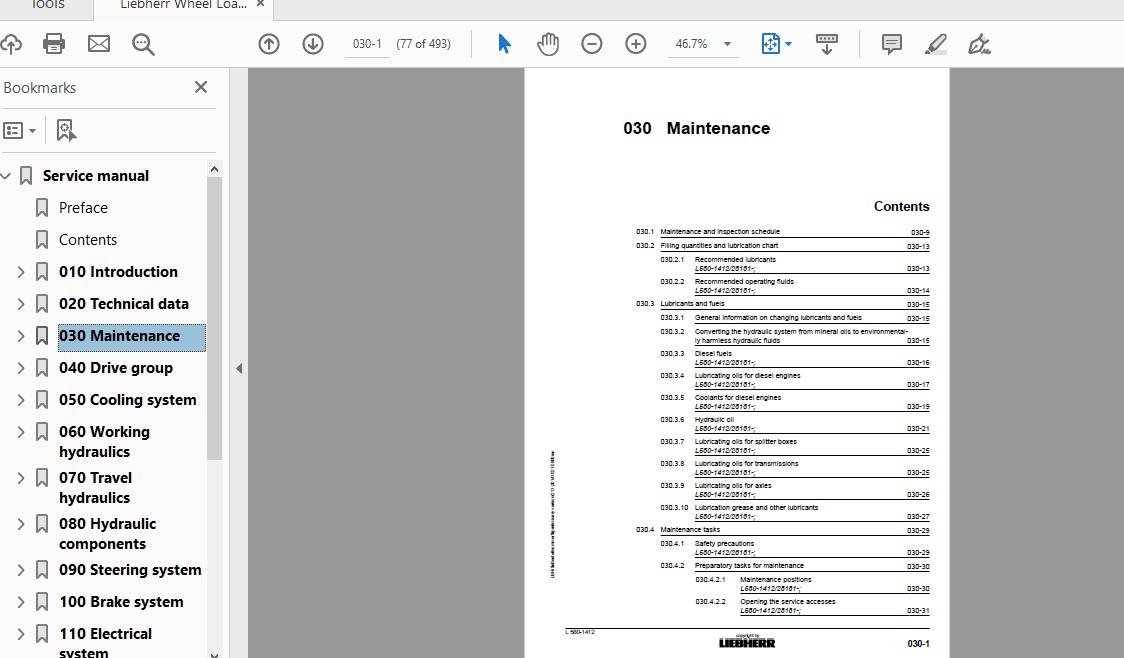
Task: Switch to the Tools tab
Action: [45, 7]
